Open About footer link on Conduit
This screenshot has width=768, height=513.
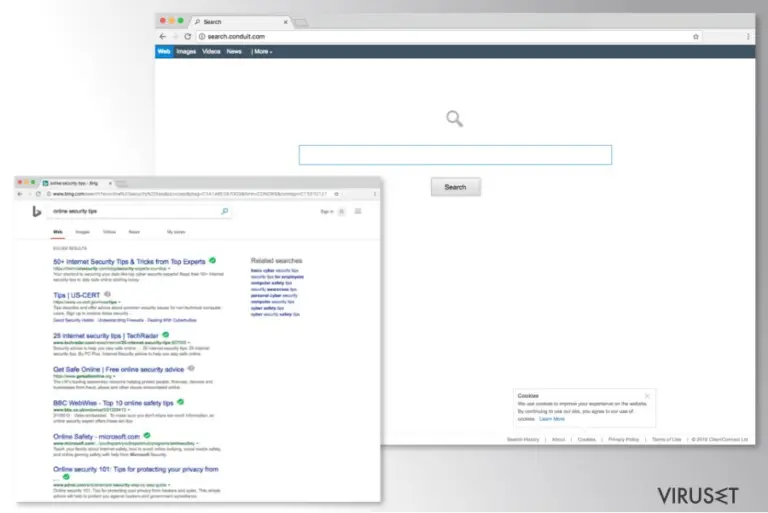(558, 440)
